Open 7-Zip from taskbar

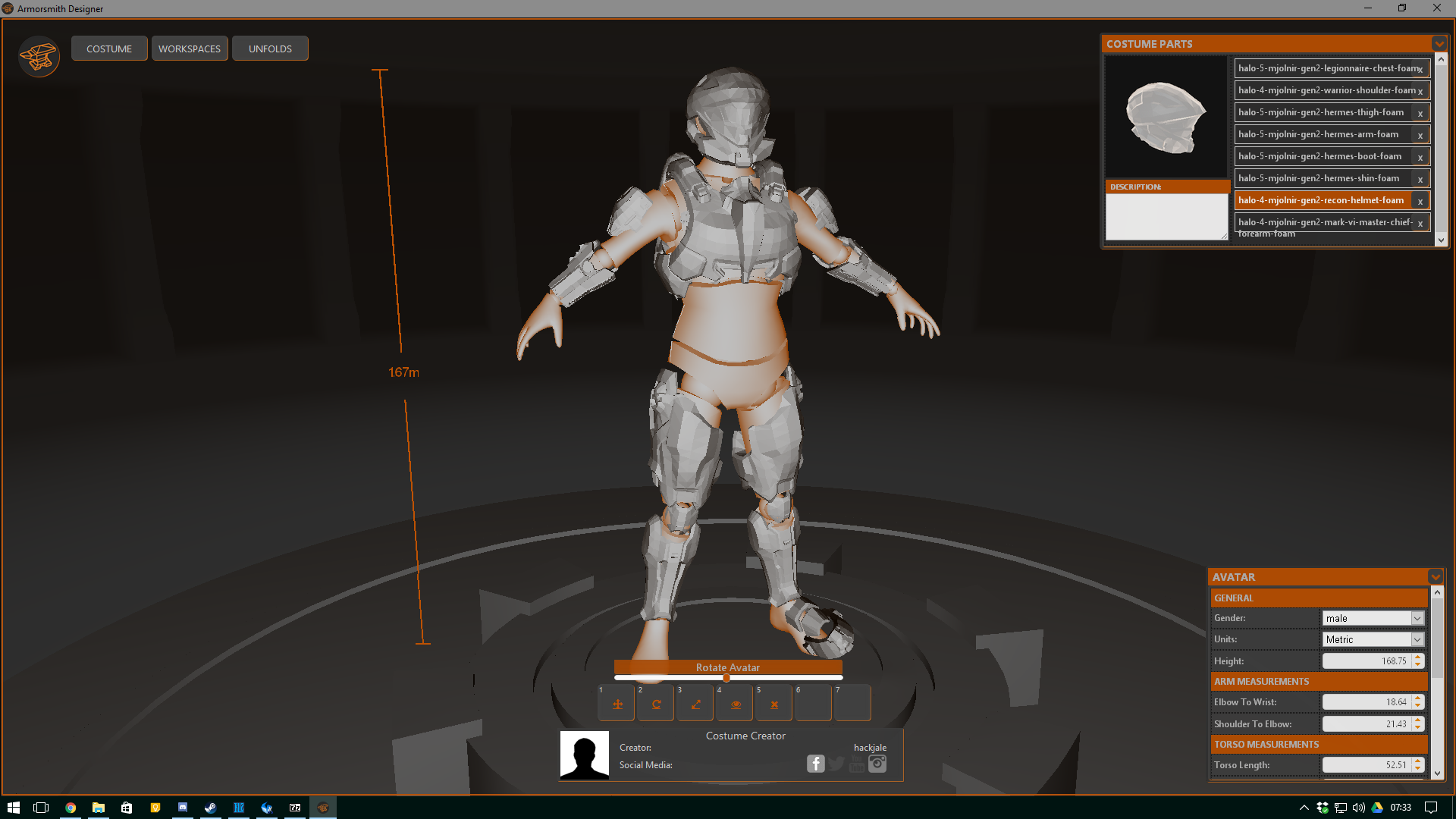295,808
